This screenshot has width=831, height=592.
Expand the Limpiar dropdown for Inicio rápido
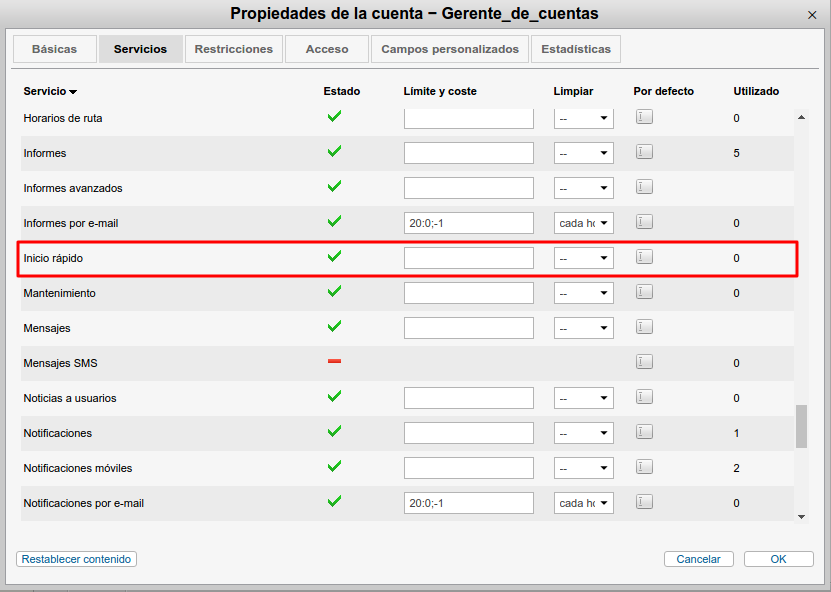(x=583, y=257)
